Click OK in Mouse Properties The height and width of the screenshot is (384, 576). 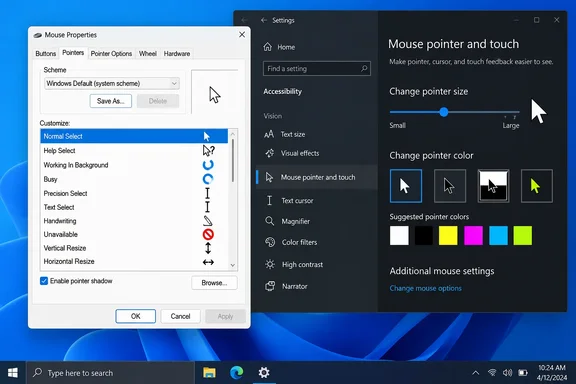coord(136,316)
